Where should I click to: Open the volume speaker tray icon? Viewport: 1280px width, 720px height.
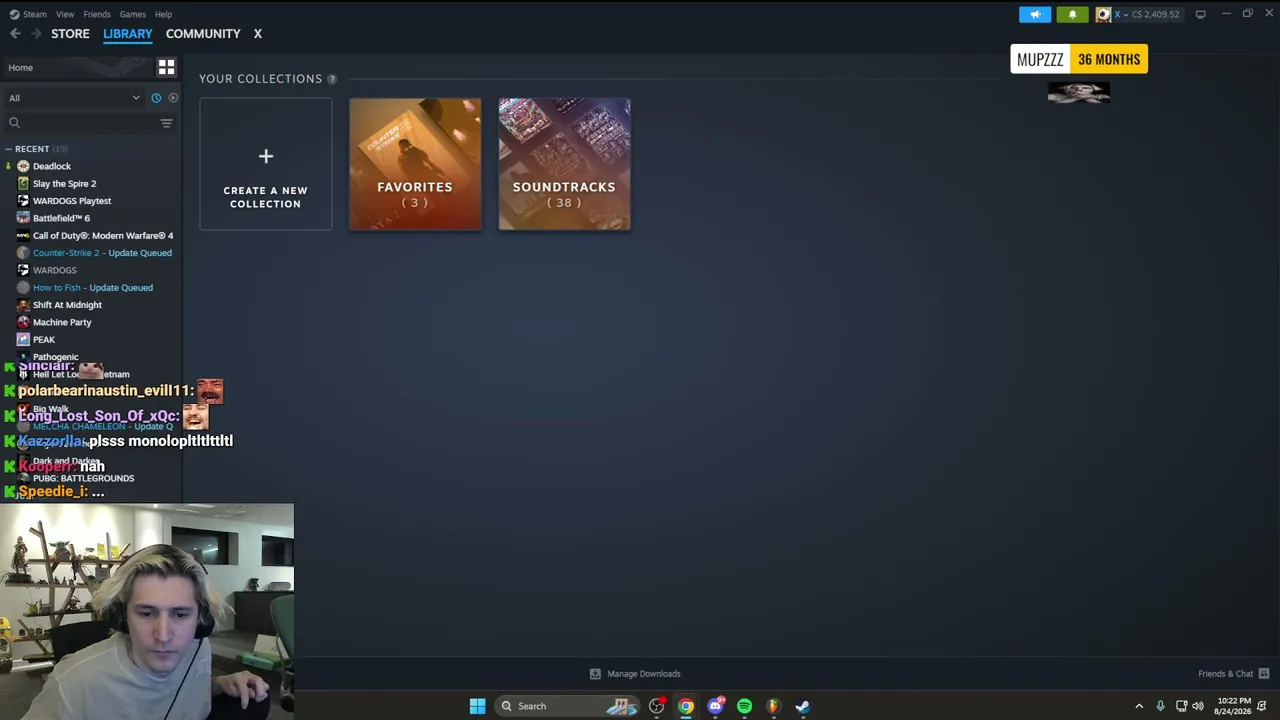pyautogui.click(x=1198, y=706)
